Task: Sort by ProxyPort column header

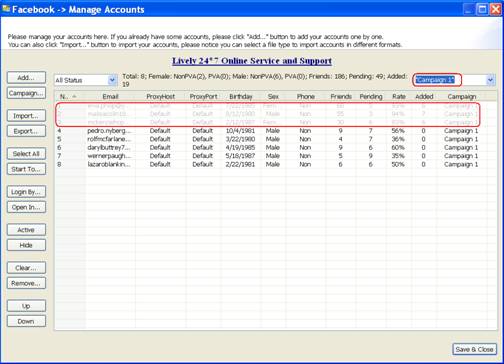Action: click(x=204, y=96)
